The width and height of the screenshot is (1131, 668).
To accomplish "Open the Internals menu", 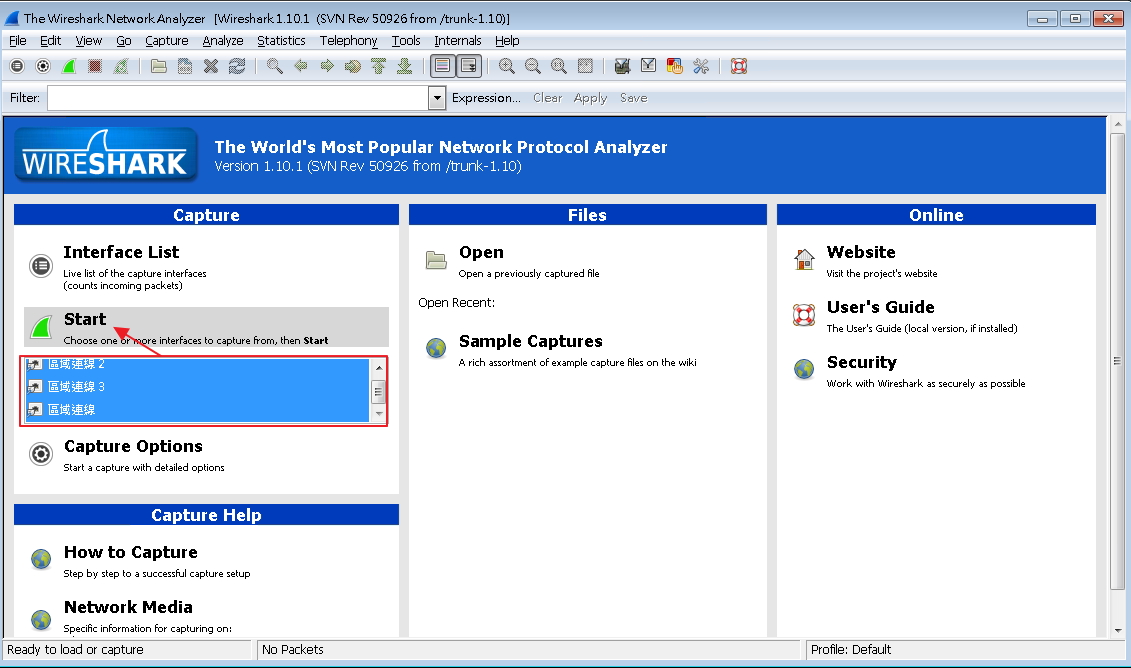I will (x=457, y=40).
